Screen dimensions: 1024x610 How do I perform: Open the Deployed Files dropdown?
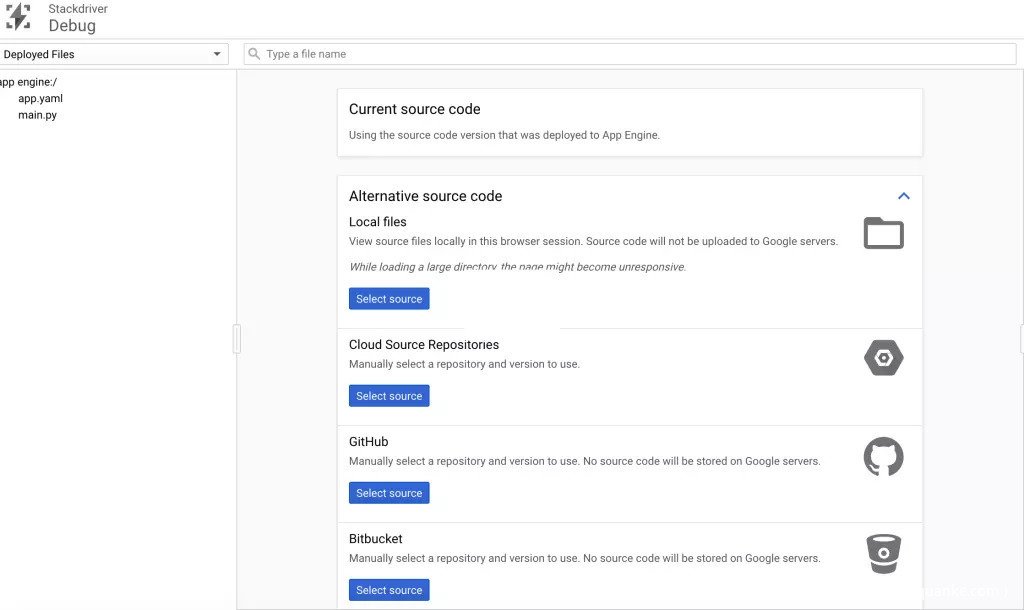[x=114, y=54]
